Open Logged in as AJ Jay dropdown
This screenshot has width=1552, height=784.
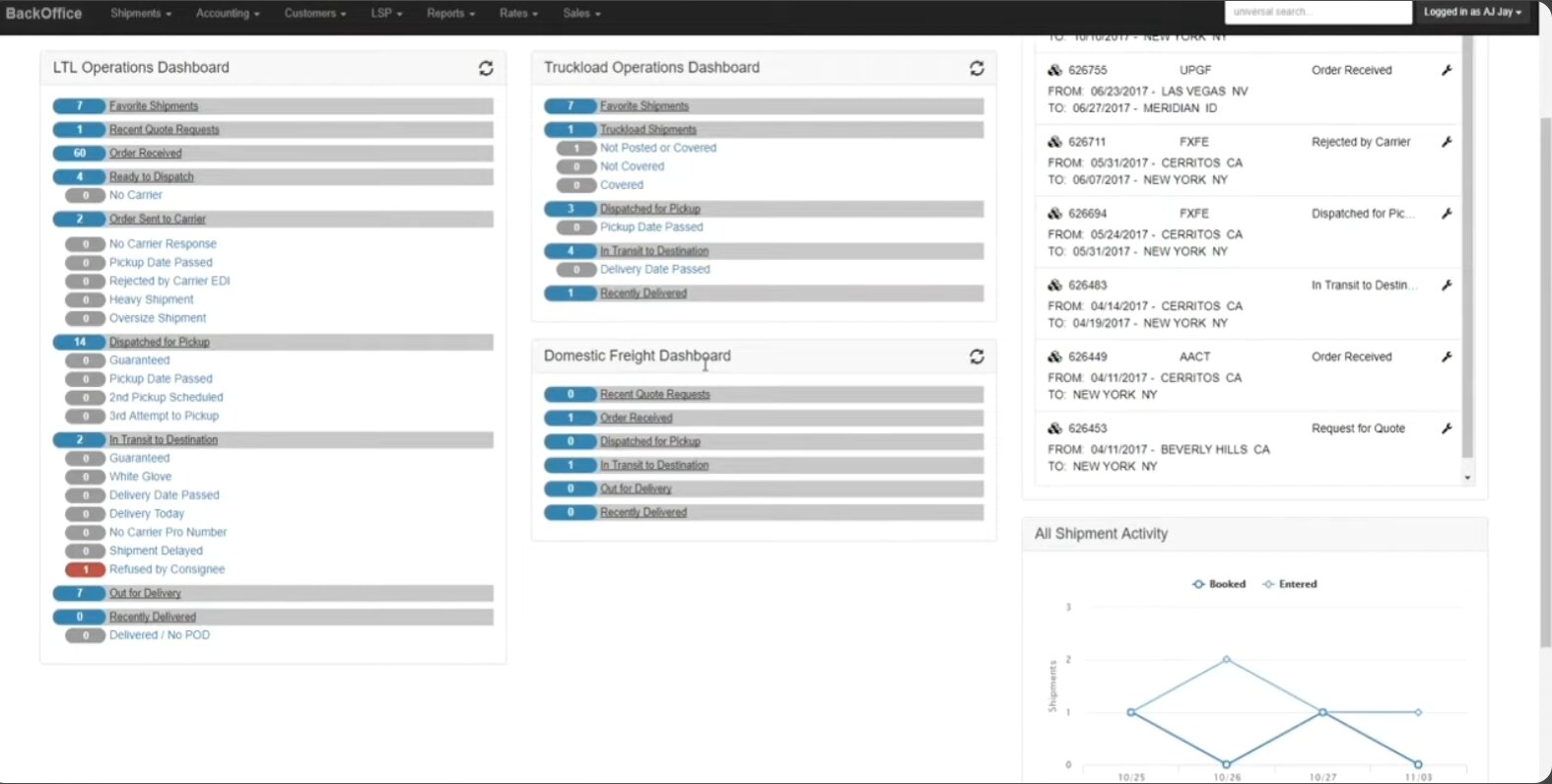[1472, 12]
